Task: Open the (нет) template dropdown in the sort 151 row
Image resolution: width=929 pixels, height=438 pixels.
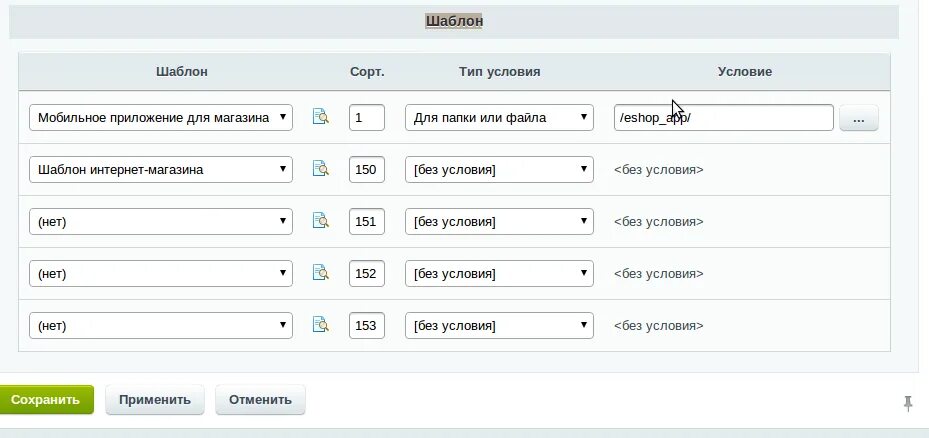Action: coord(161,221)
